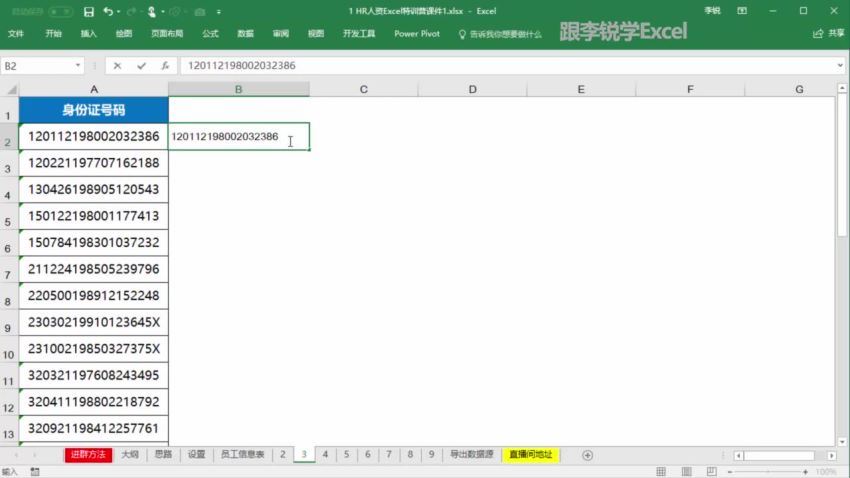850x478 pixels.
Task: Switch to the 视图 ribbon tab
Action: (x=316, y=34)
